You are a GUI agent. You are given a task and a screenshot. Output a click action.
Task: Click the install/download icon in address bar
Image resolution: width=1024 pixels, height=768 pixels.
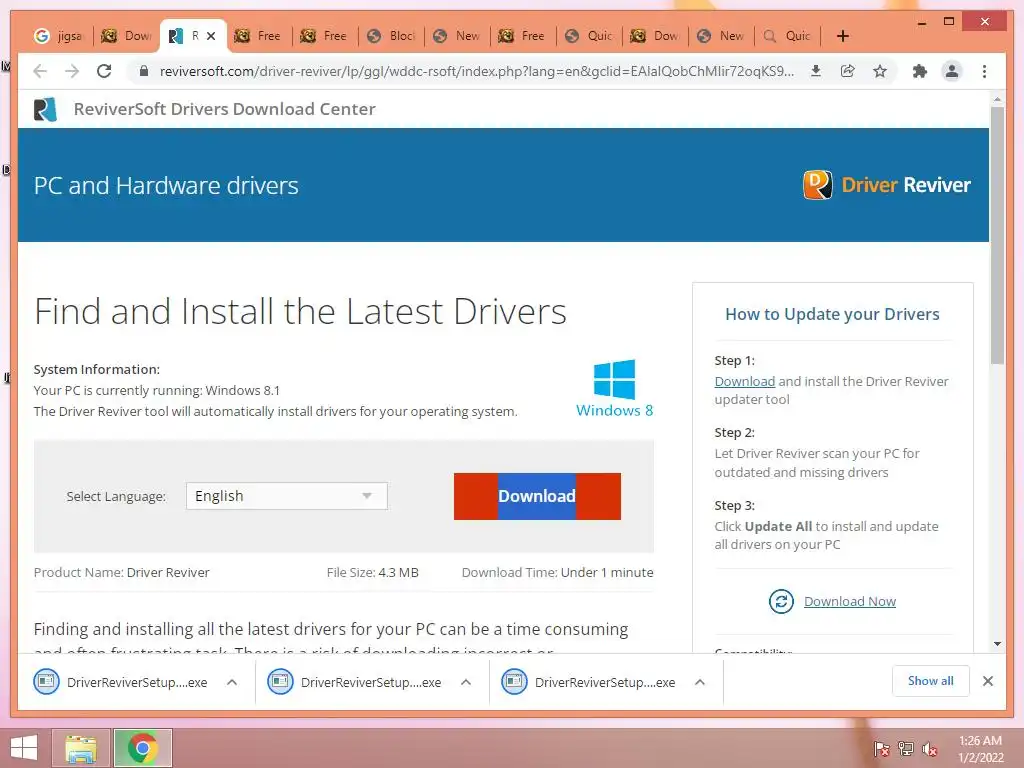pyautogui.click(x=816, y=71)
